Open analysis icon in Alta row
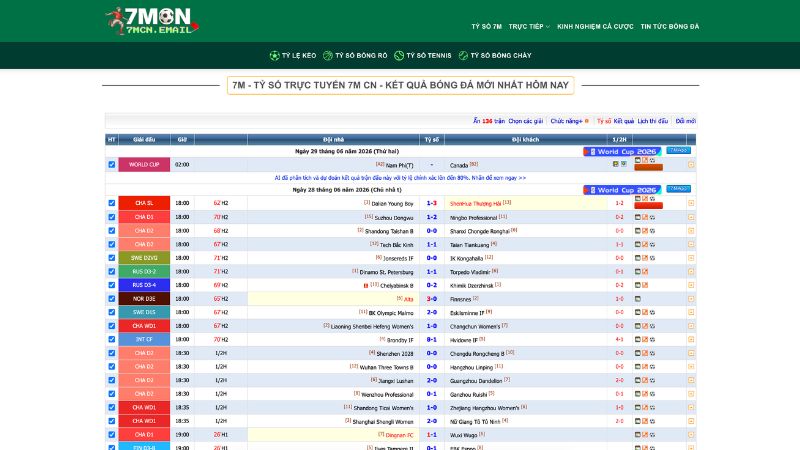800x450 pixels. pyautogui.click(x=638, y=299)
